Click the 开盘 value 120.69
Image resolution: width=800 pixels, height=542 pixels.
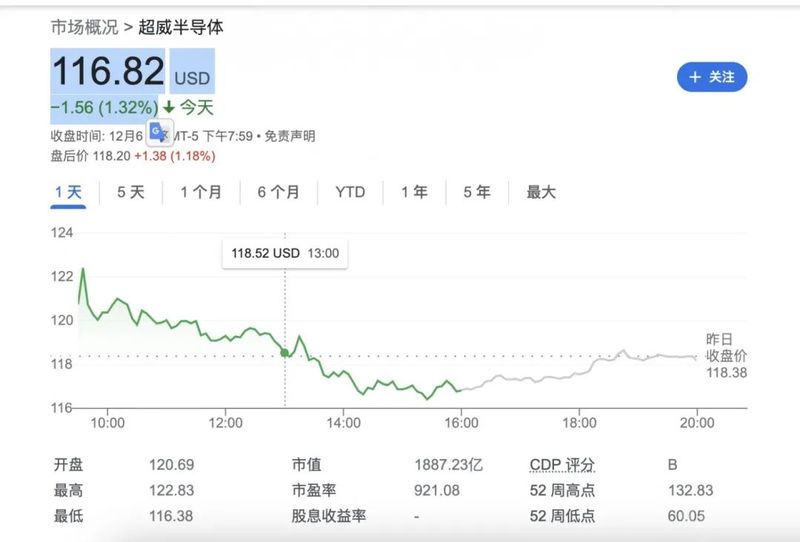(171, 465)
